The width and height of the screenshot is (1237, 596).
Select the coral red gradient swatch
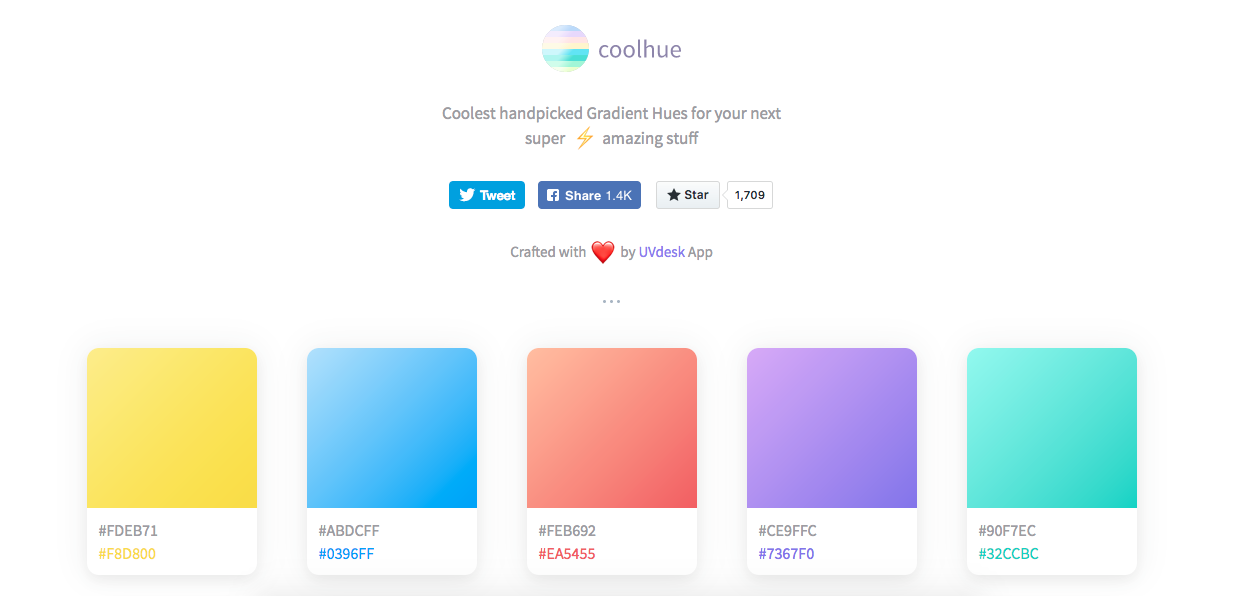click(x=612, y=428)
